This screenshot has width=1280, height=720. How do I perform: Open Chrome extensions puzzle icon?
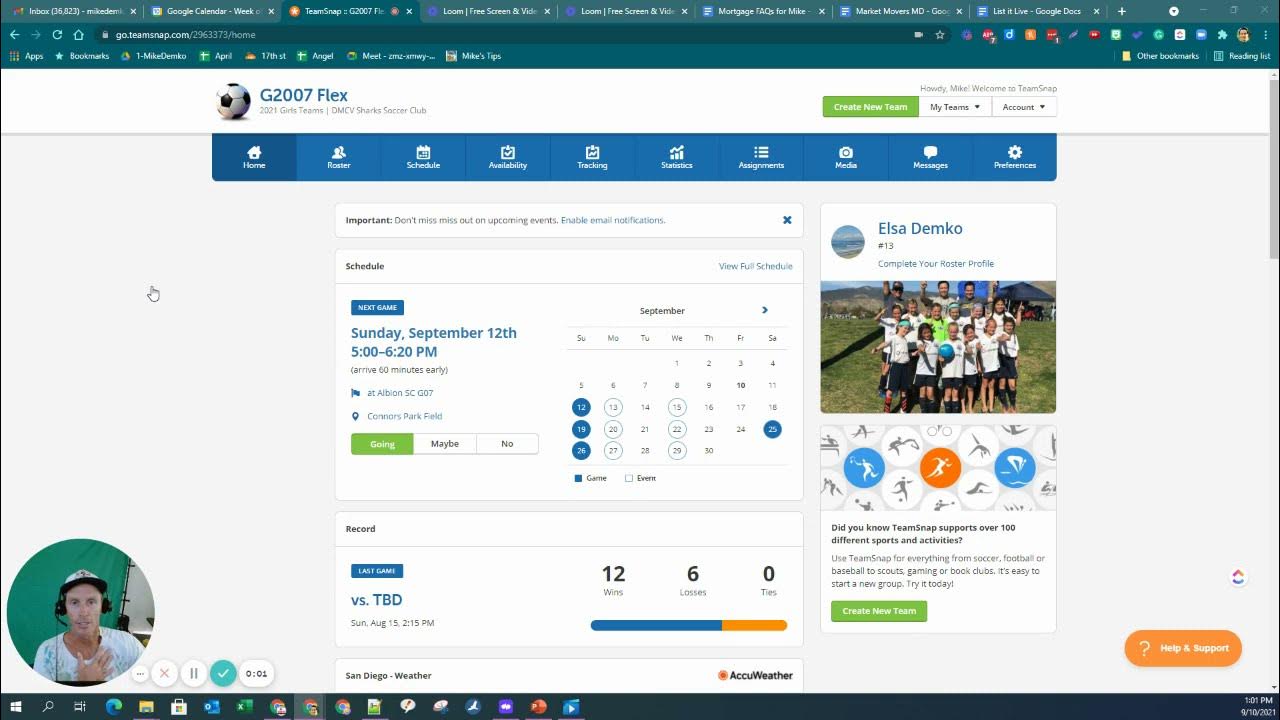[x=1222, y=34]
